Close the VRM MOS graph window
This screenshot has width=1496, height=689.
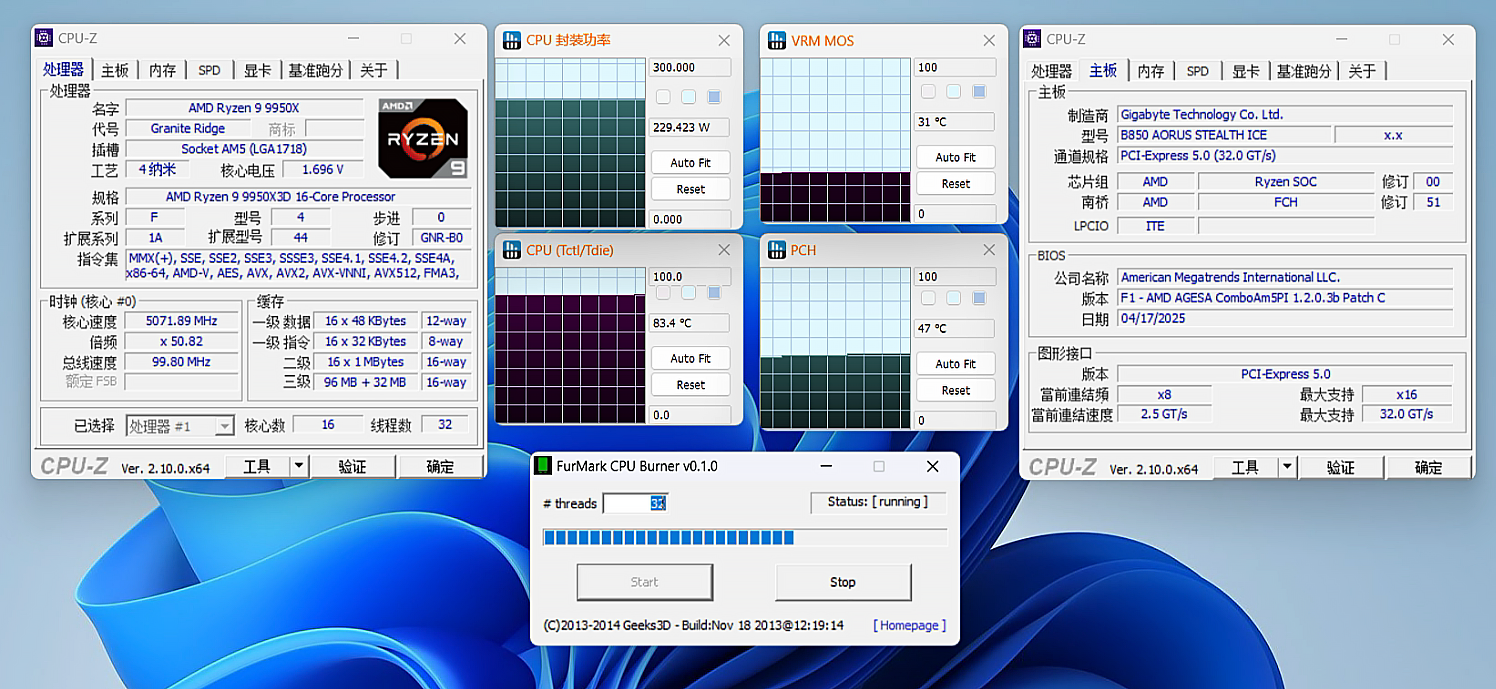tap(989, 41)
